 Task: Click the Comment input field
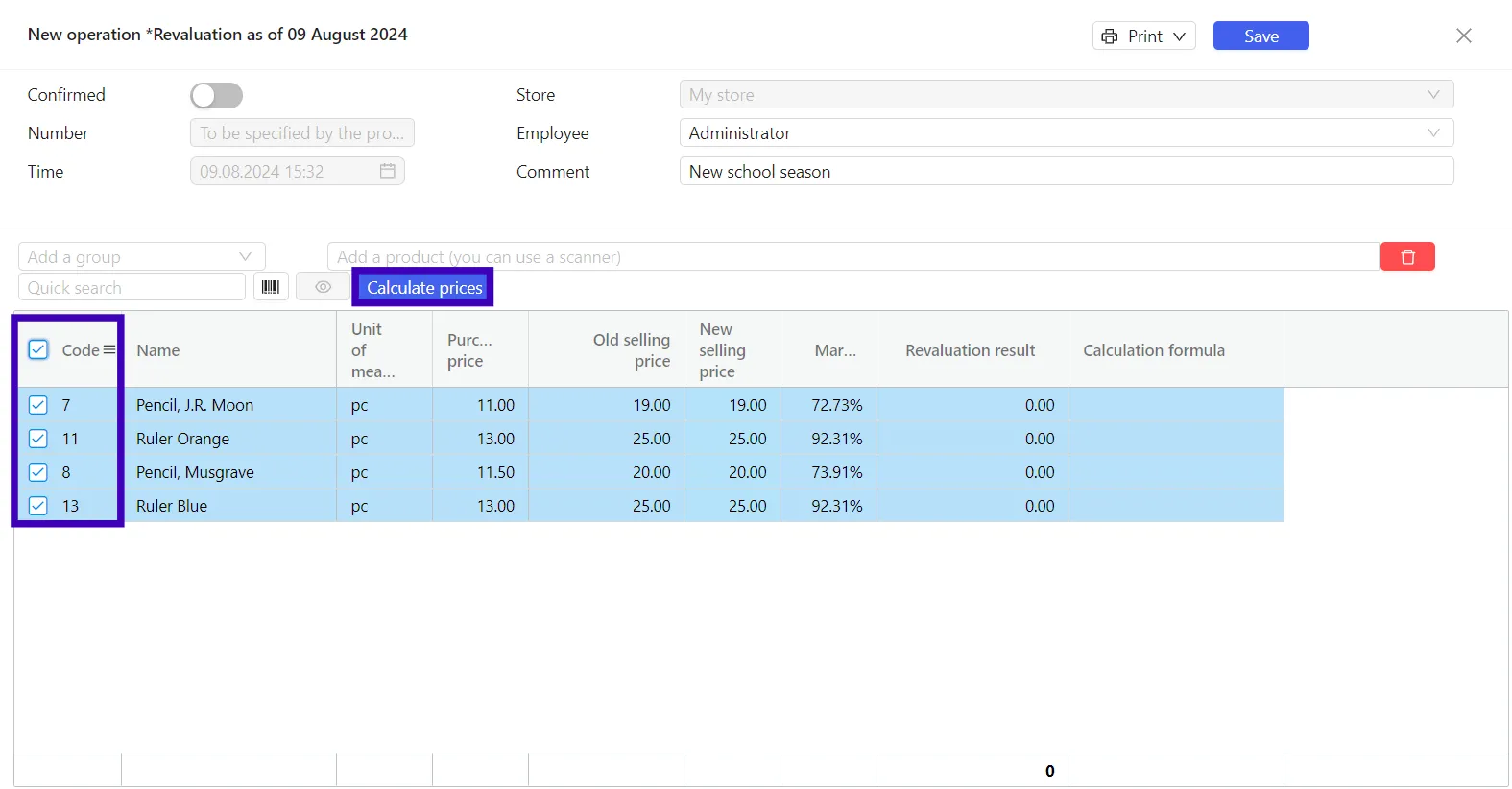pos(1067,171)
